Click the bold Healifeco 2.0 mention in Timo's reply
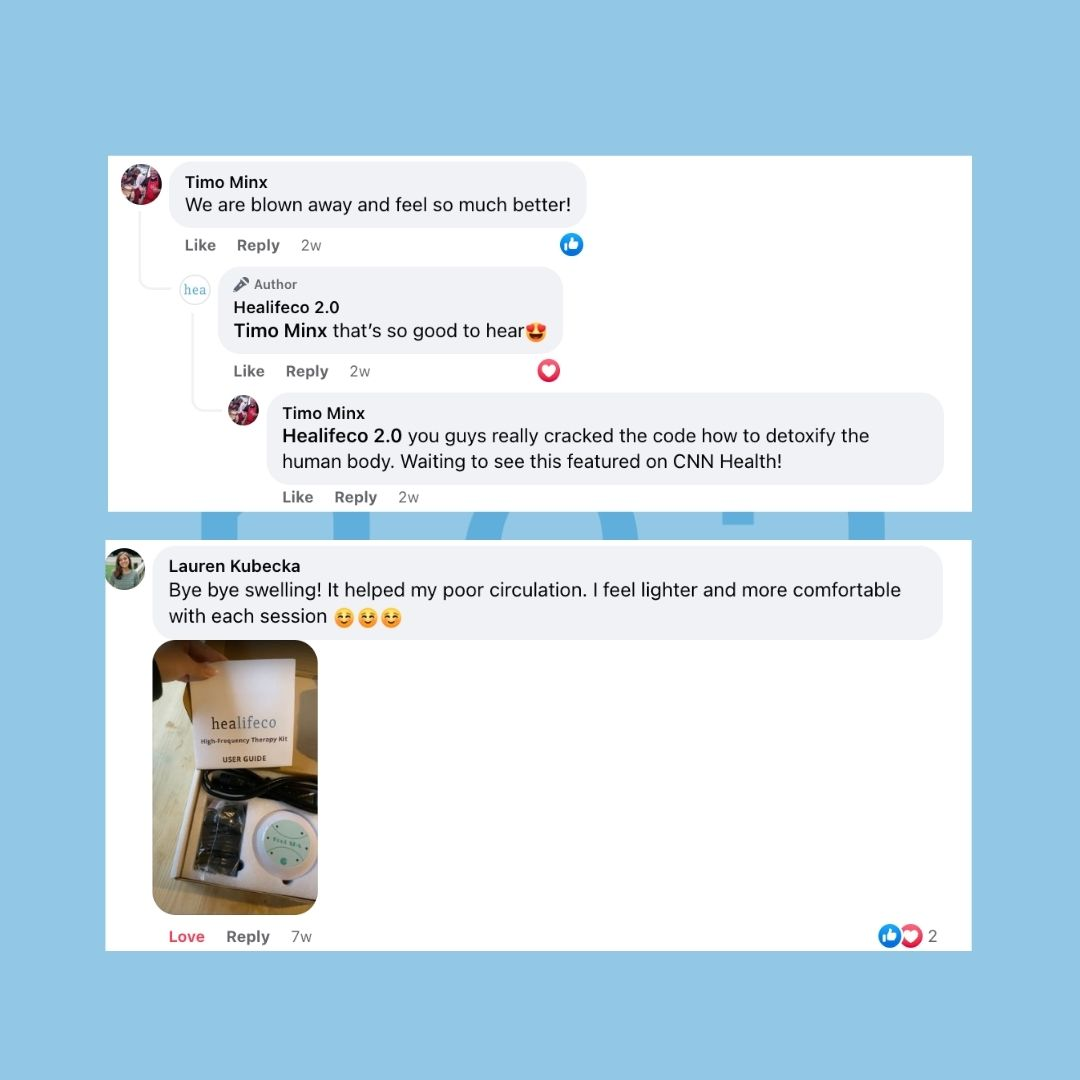Screen dimensions: 1080x1080 click(342, 436)
